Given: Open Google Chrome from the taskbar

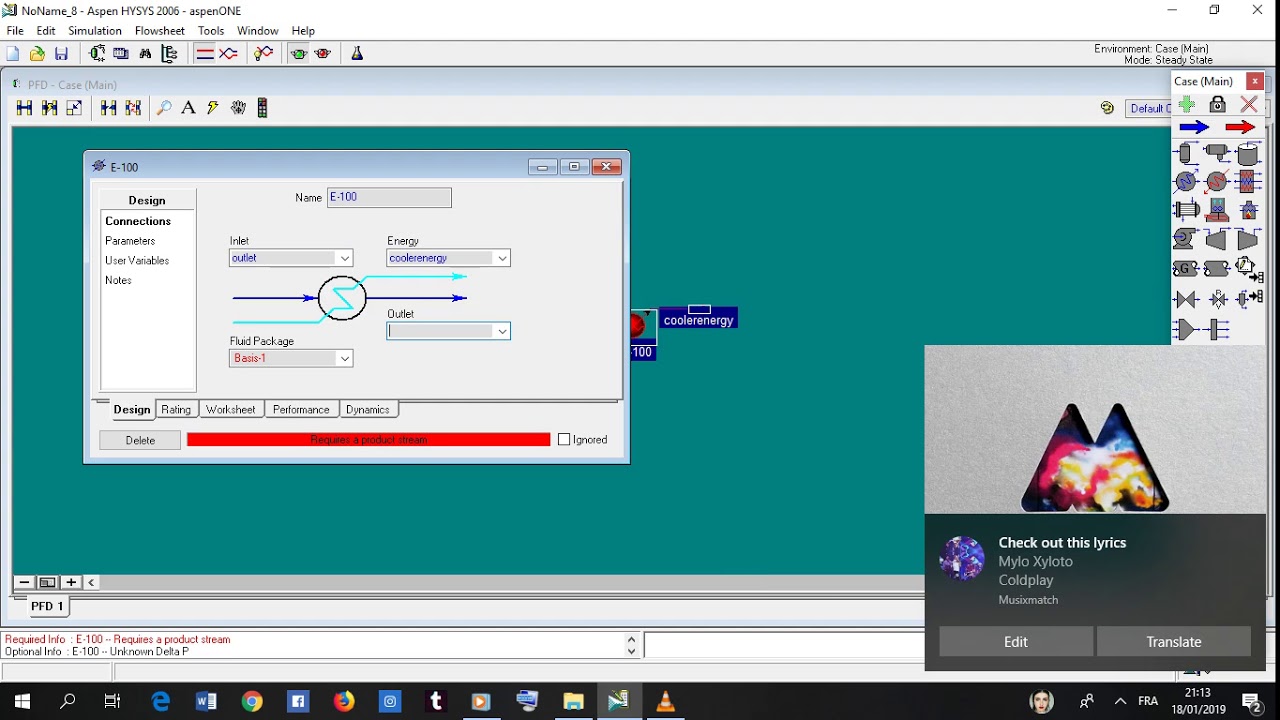Looking at the screenshot, I should (252, 701).
